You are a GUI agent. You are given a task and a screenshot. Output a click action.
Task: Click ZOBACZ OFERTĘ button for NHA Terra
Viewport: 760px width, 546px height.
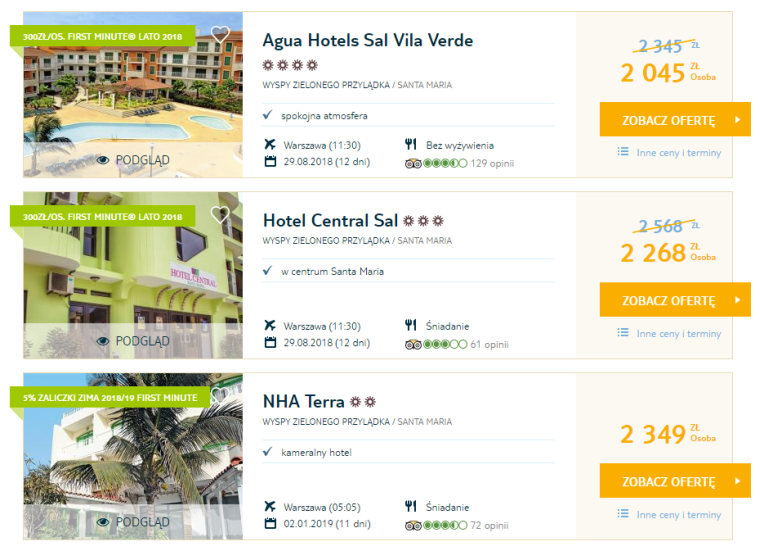(x=675, y=481)
